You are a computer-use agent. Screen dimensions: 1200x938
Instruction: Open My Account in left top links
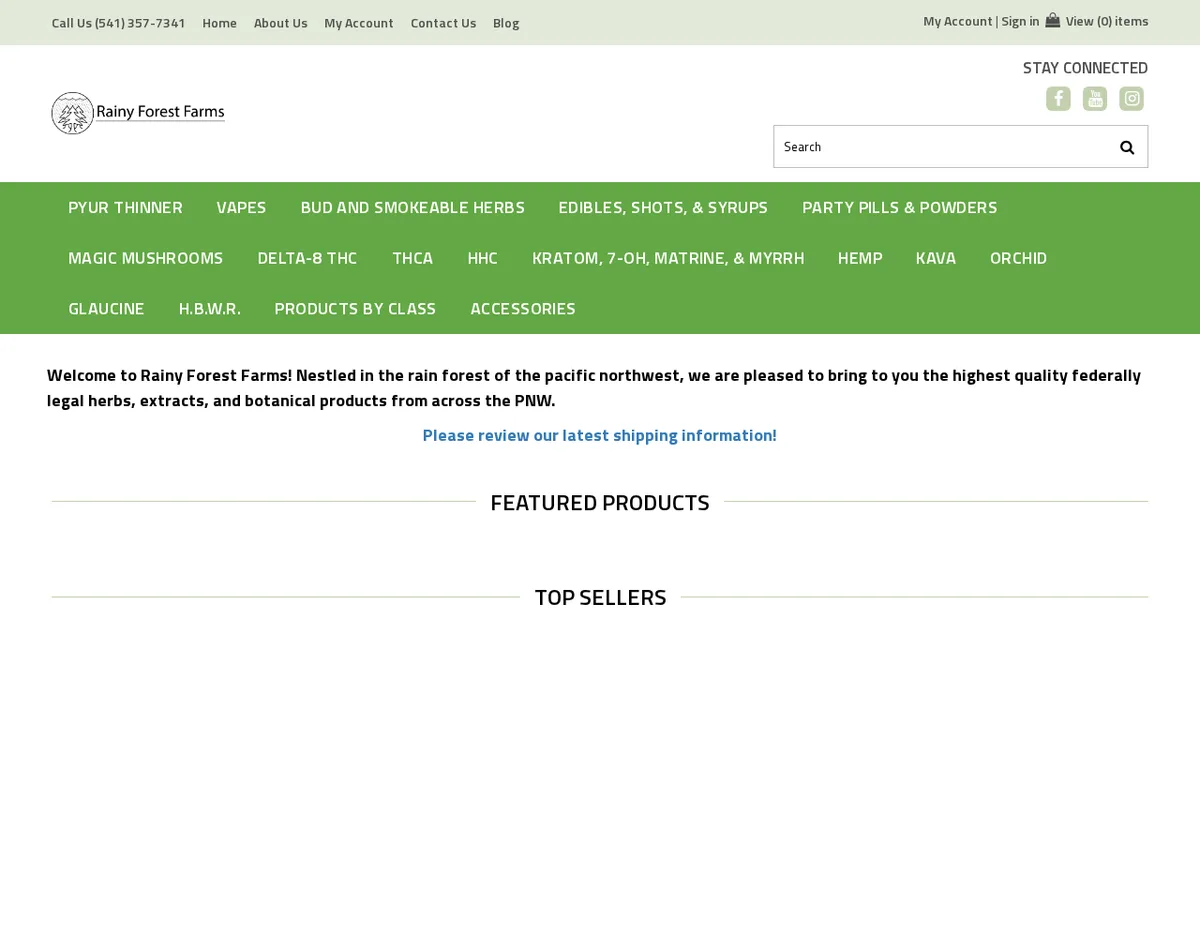click(x=359, y=23)
